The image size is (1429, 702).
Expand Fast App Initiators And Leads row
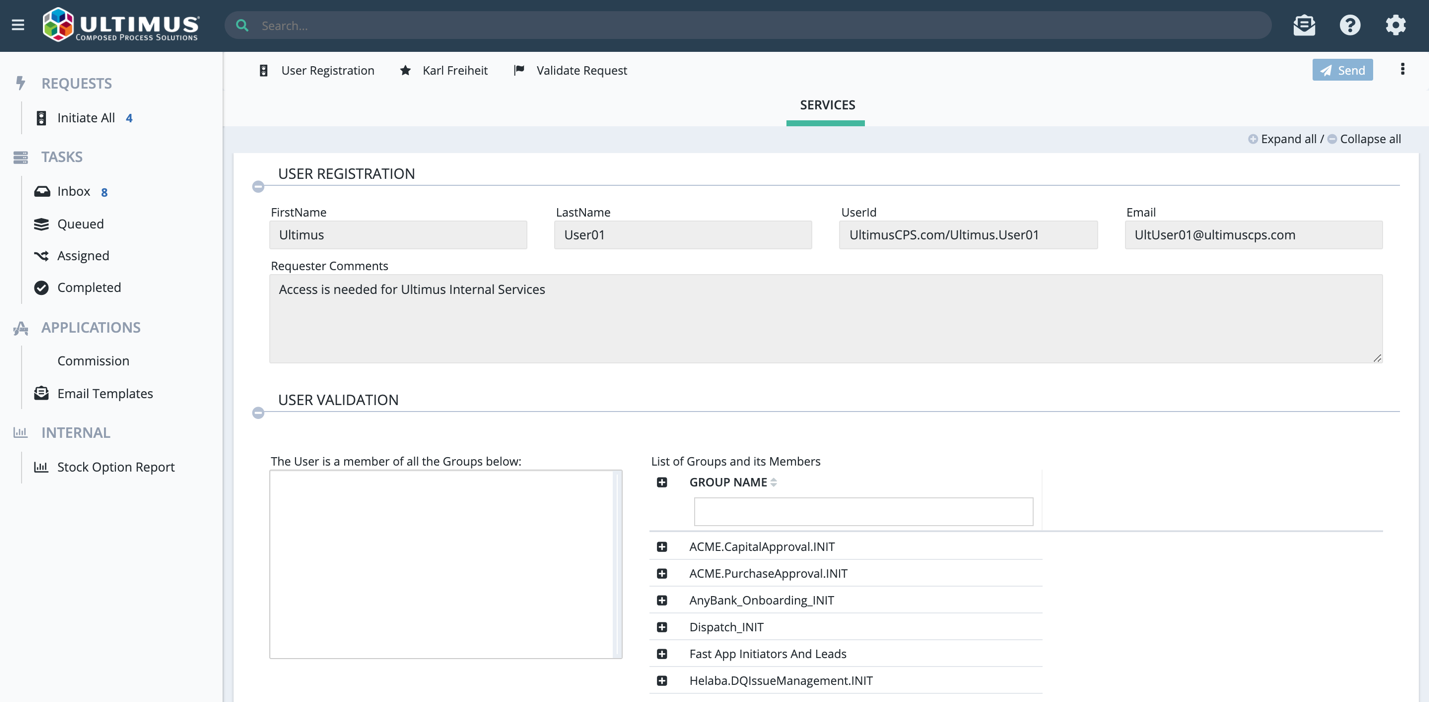pos(662,654)
